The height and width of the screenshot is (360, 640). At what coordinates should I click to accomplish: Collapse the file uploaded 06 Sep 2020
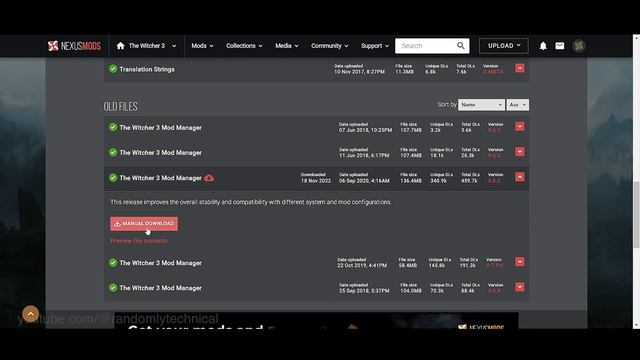(x=520, y=177)
